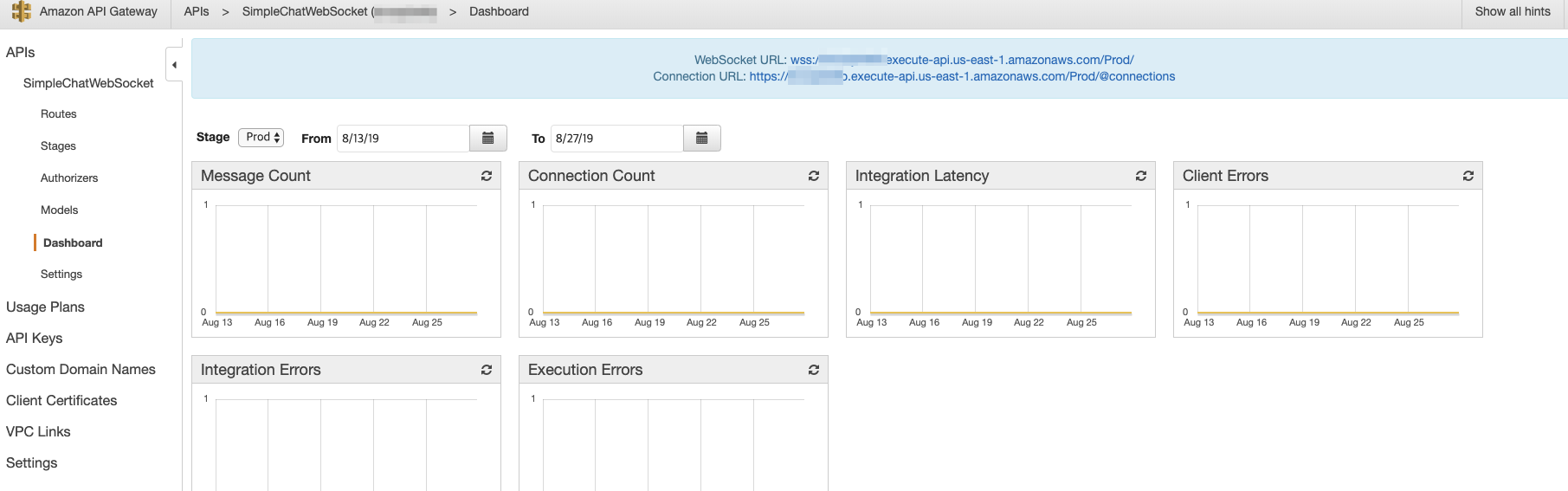Open the WebSocket URL wss link
This screenshot has width=1568, height=491.
click(x=962, y=60)
